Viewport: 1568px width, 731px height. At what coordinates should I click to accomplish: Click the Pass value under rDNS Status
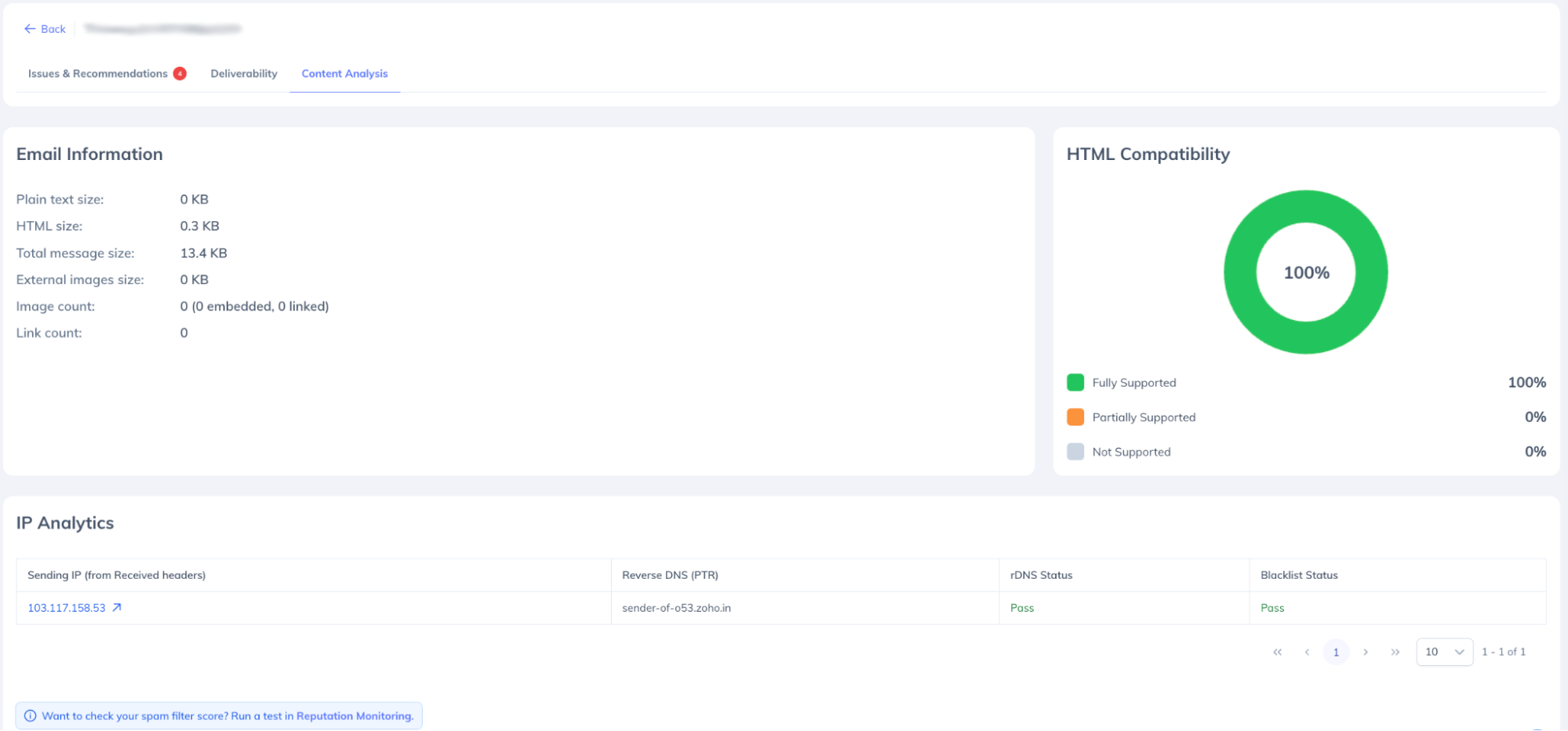[1022, 608]
